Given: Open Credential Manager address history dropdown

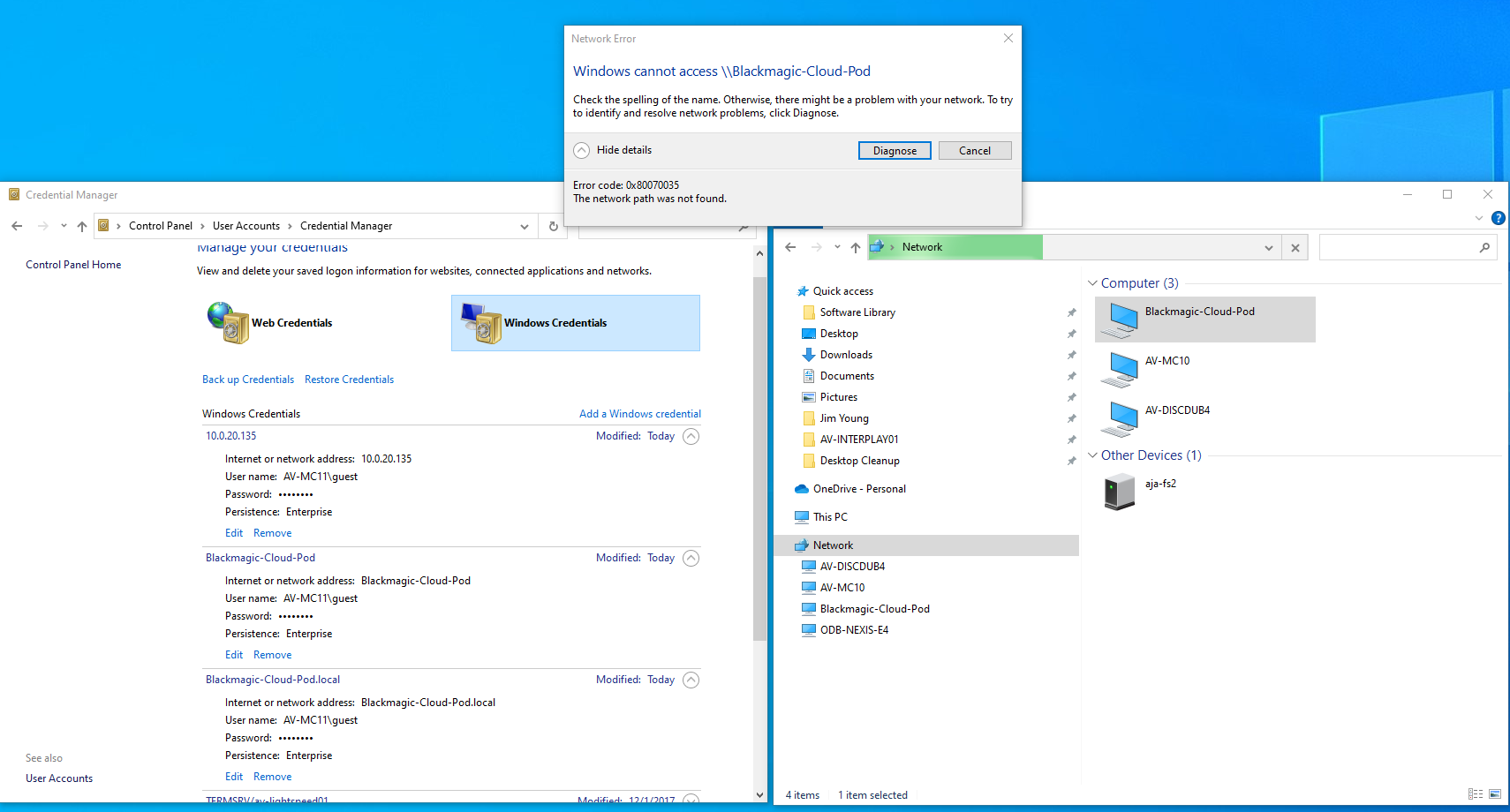Looking at the screenshot, I should pos(525,226).
